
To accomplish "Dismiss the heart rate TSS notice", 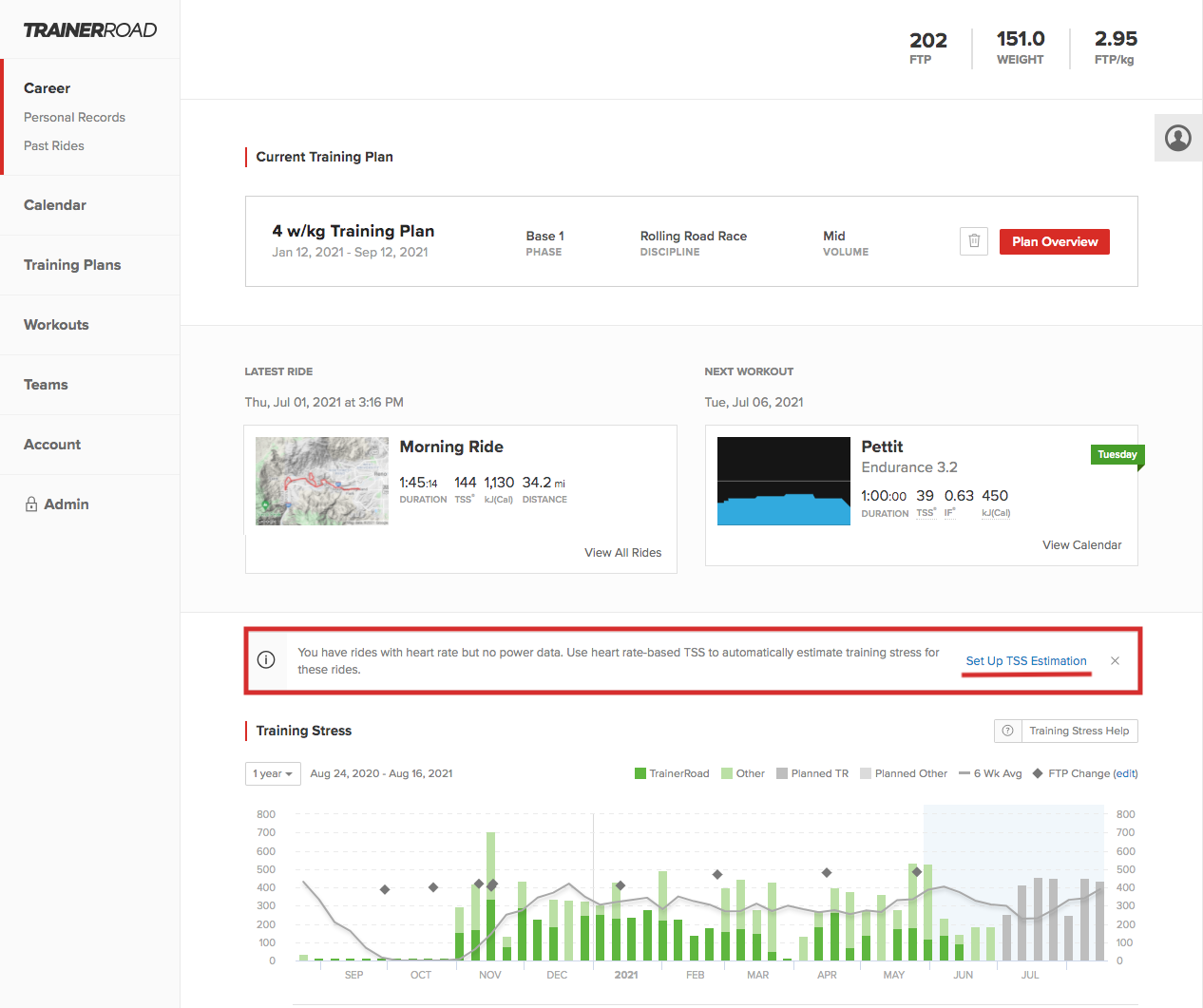I will (1115, 660).
